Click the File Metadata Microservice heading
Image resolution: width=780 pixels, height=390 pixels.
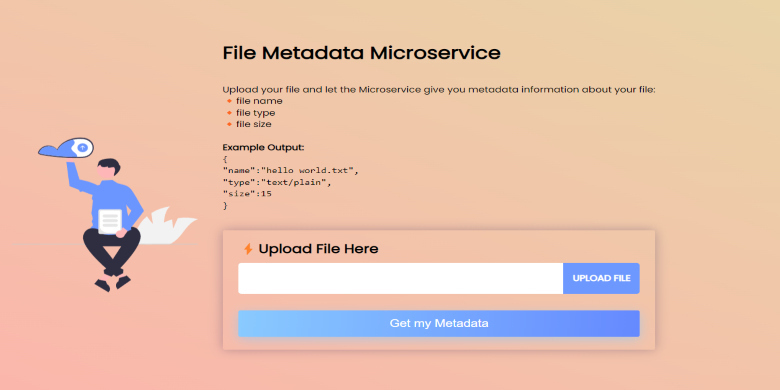point(361,53)
